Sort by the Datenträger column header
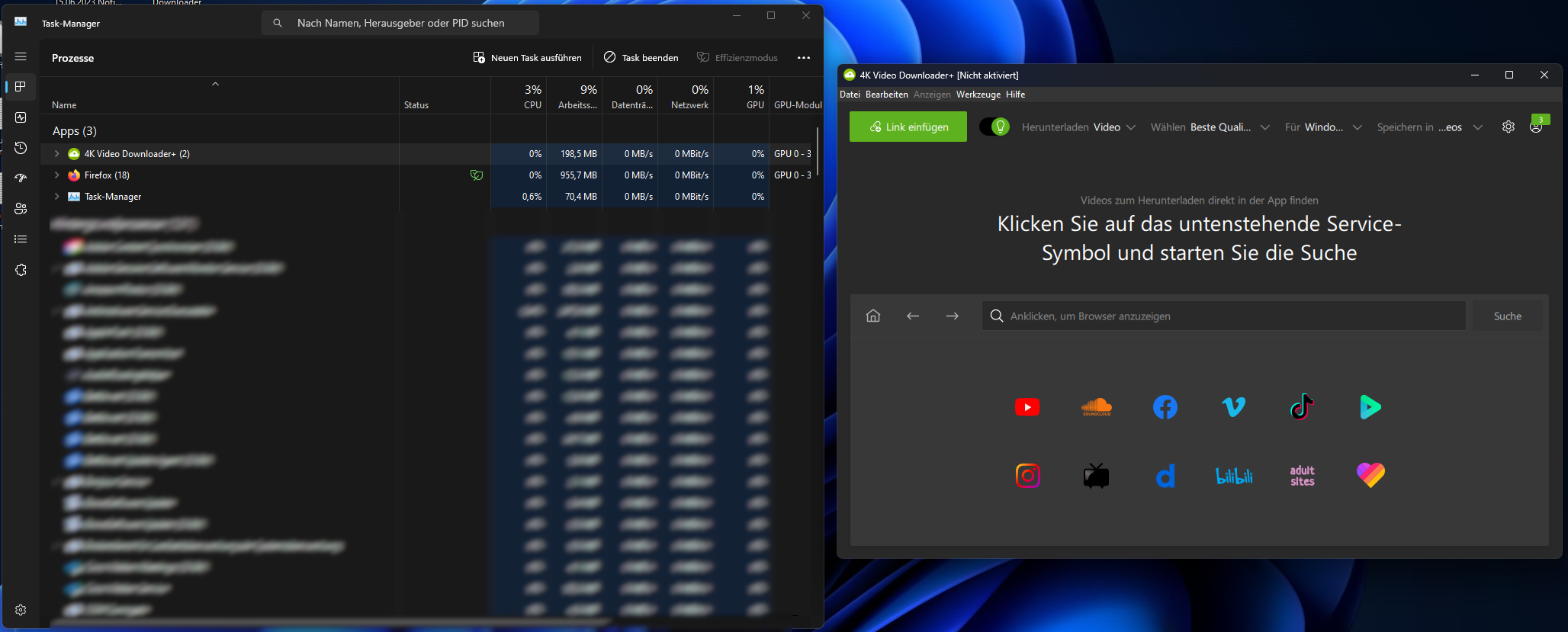Viewport: 1568px width, 632px height. click(x=630, y=97)
